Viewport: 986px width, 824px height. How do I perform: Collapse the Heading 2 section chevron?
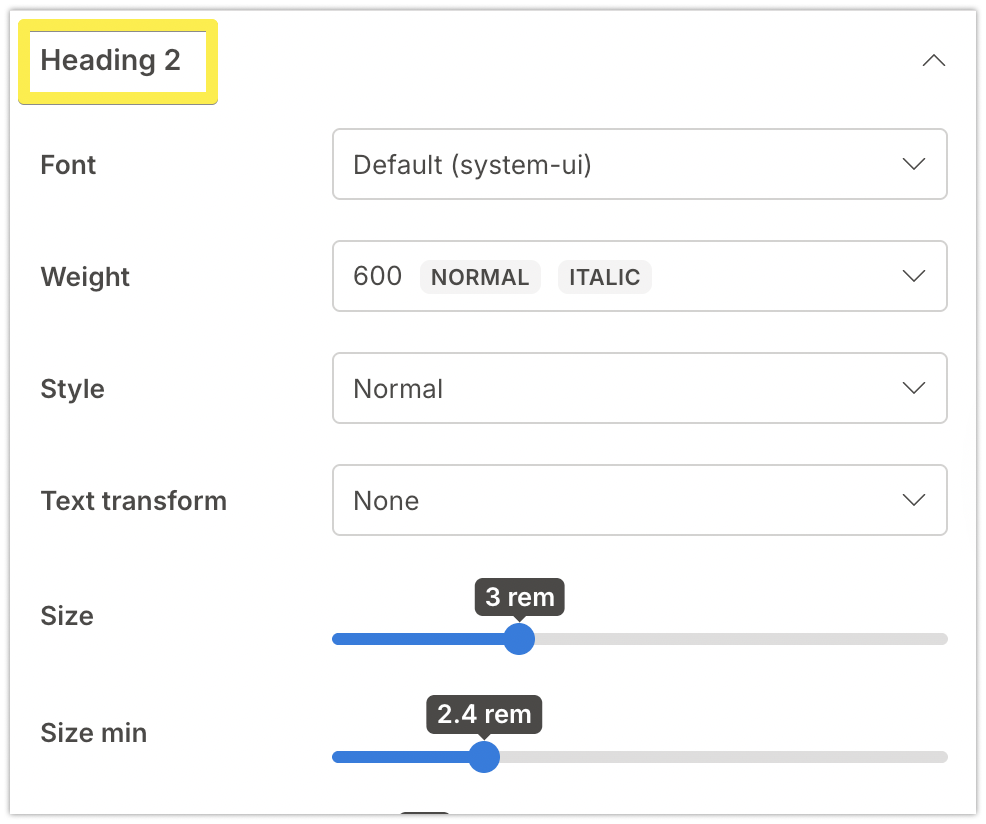(932, 61)
